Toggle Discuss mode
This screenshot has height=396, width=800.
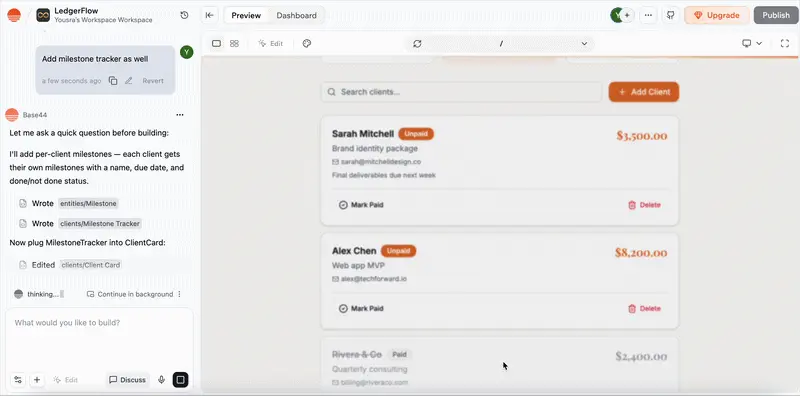tap(128, 380)
